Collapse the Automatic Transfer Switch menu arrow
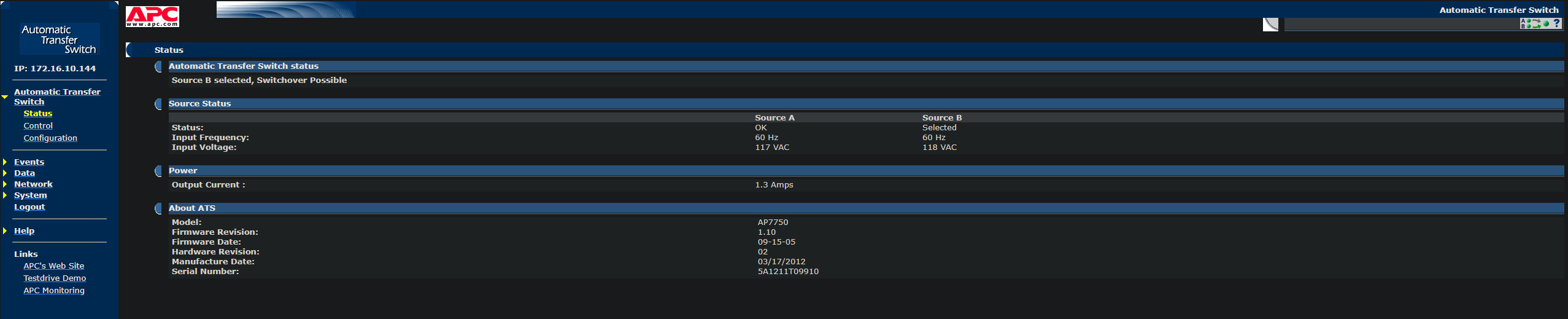1568x319 pixels. click(5, 96)
